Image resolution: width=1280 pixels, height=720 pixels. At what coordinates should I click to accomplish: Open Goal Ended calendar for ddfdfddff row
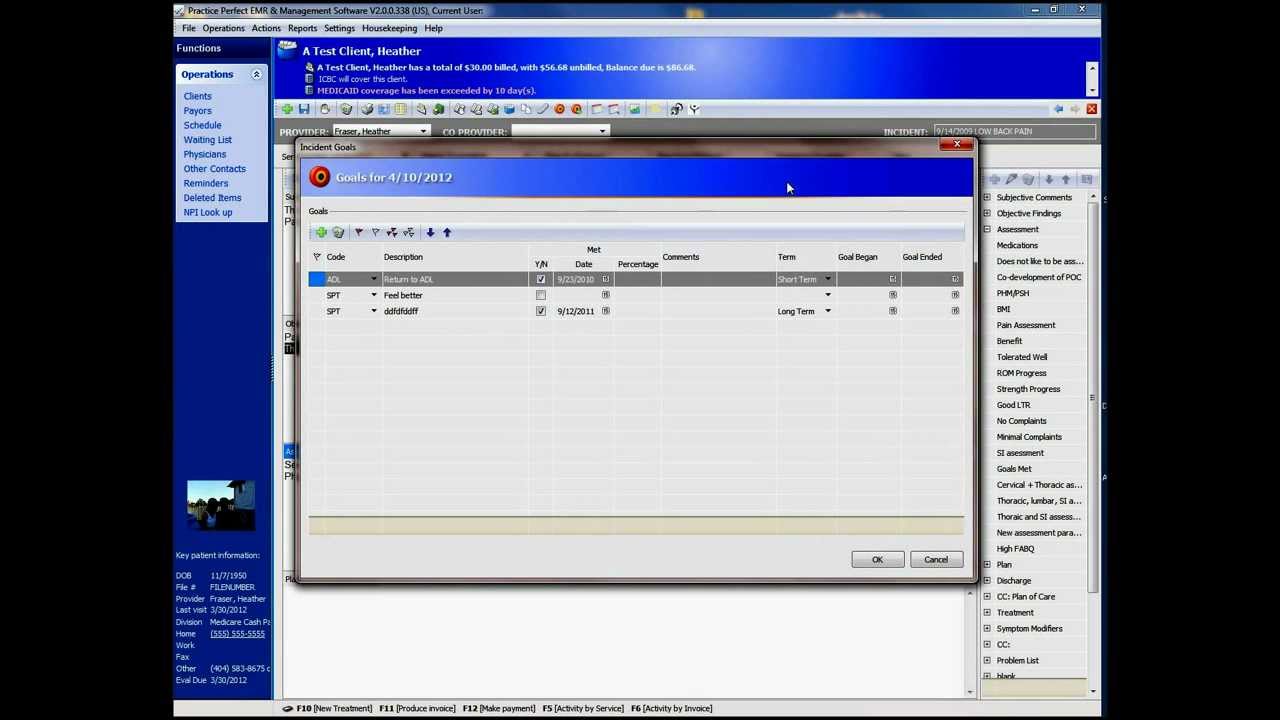(955, 311)
